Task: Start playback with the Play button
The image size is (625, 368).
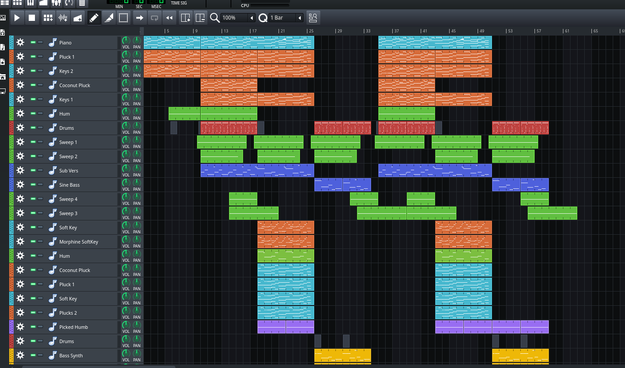Action: click(17, 18)
